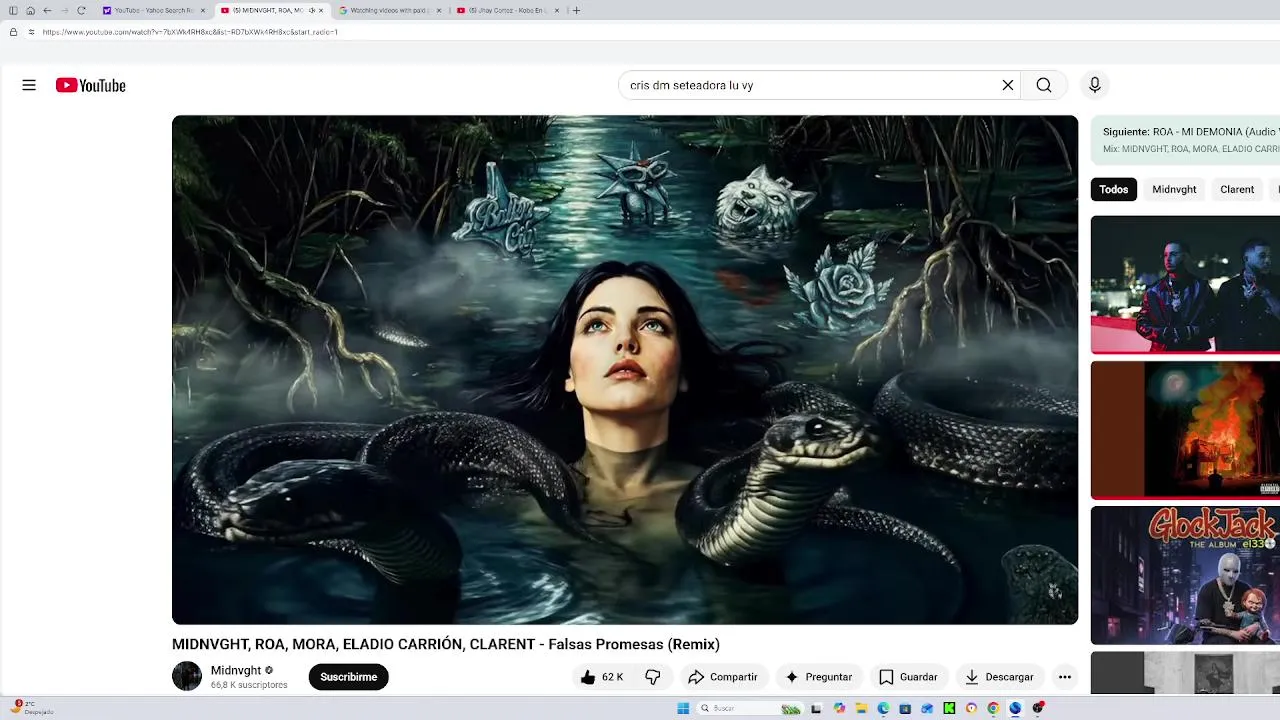
Task: Open Google Chrome from taskbar
Action: (x=993, y=708)
